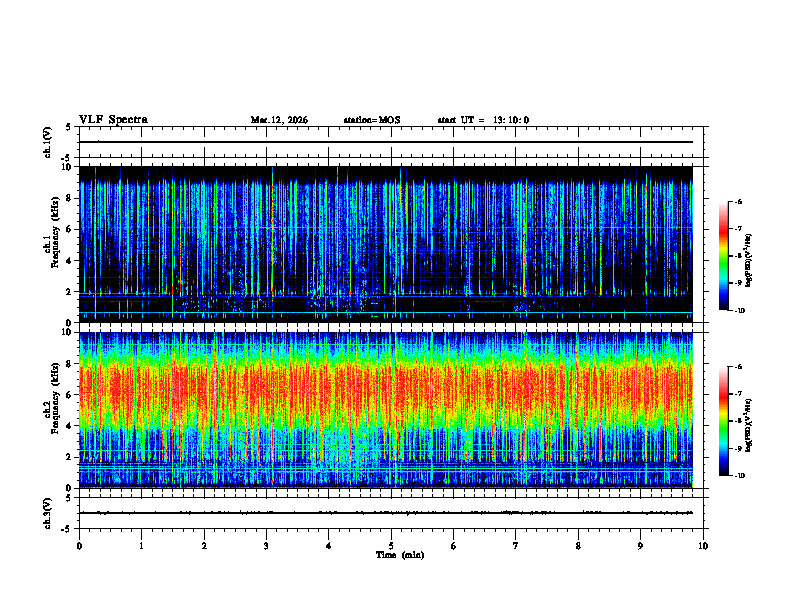The width and height of the screenshot is (792, 612).
Task: Click the "VLF Spectra" plot title
Action: (x=113, y=120)
